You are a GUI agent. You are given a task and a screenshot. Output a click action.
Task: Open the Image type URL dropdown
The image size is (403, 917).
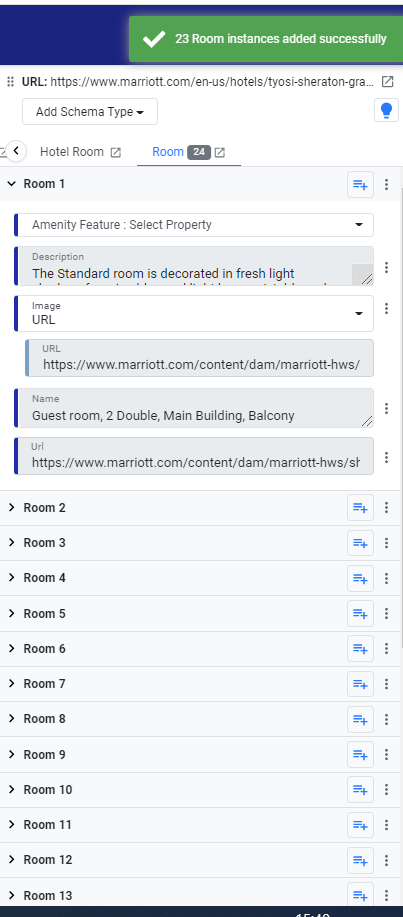click(194, 313)
